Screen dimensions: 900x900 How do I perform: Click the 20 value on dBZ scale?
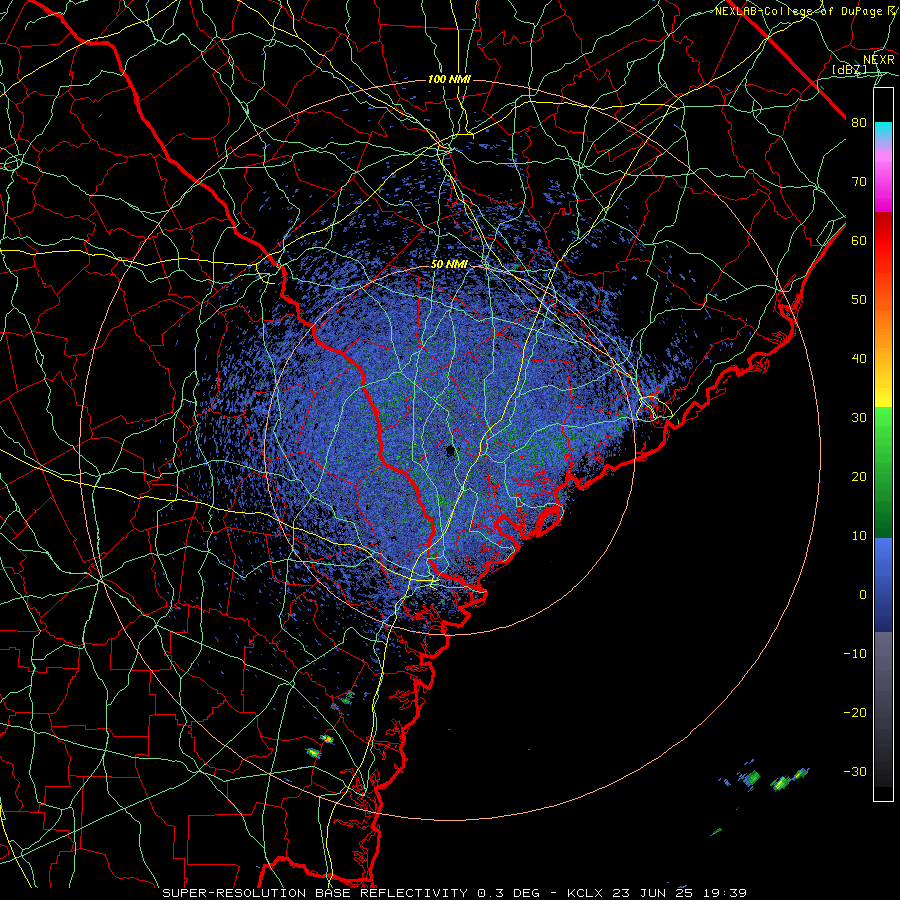[859, 476]
